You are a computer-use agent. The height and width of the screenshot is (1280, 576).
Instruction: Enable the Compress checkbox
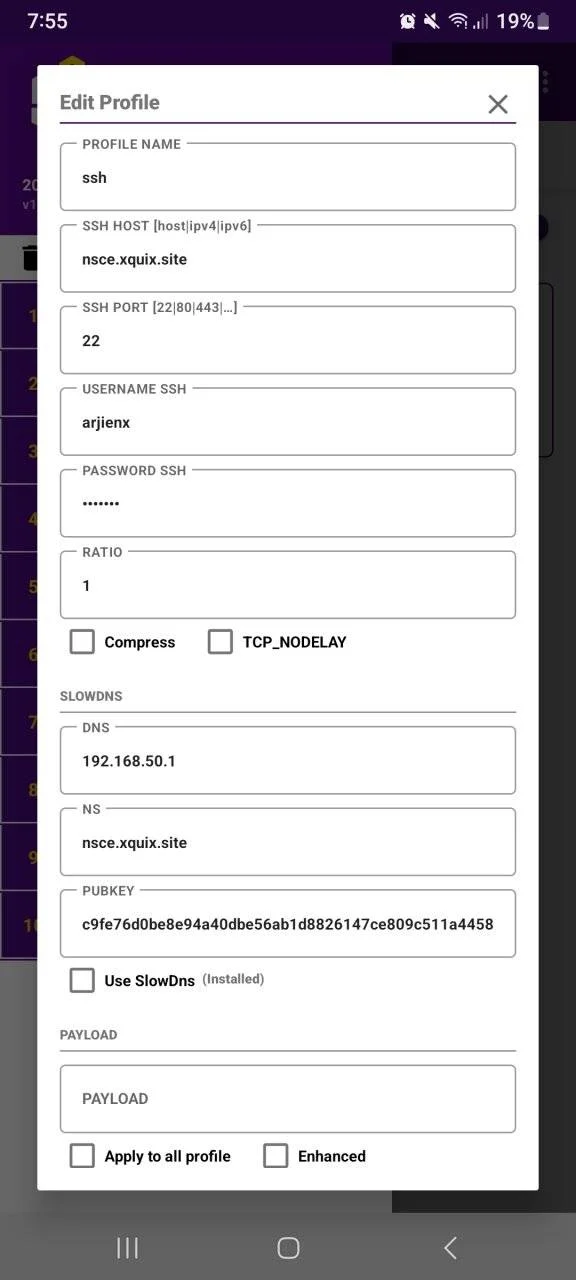[82, 642]
